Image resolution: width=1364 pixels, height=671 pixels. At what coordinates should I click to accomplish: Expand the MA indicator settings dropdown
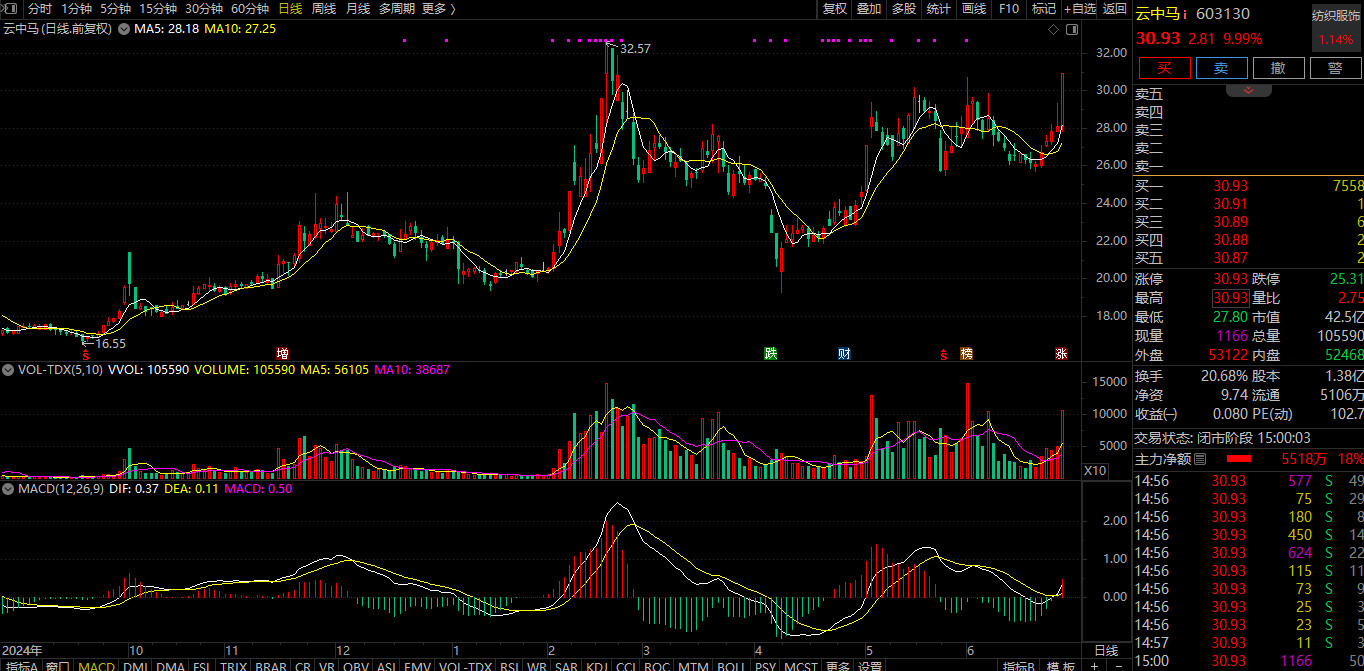[124, 29]
